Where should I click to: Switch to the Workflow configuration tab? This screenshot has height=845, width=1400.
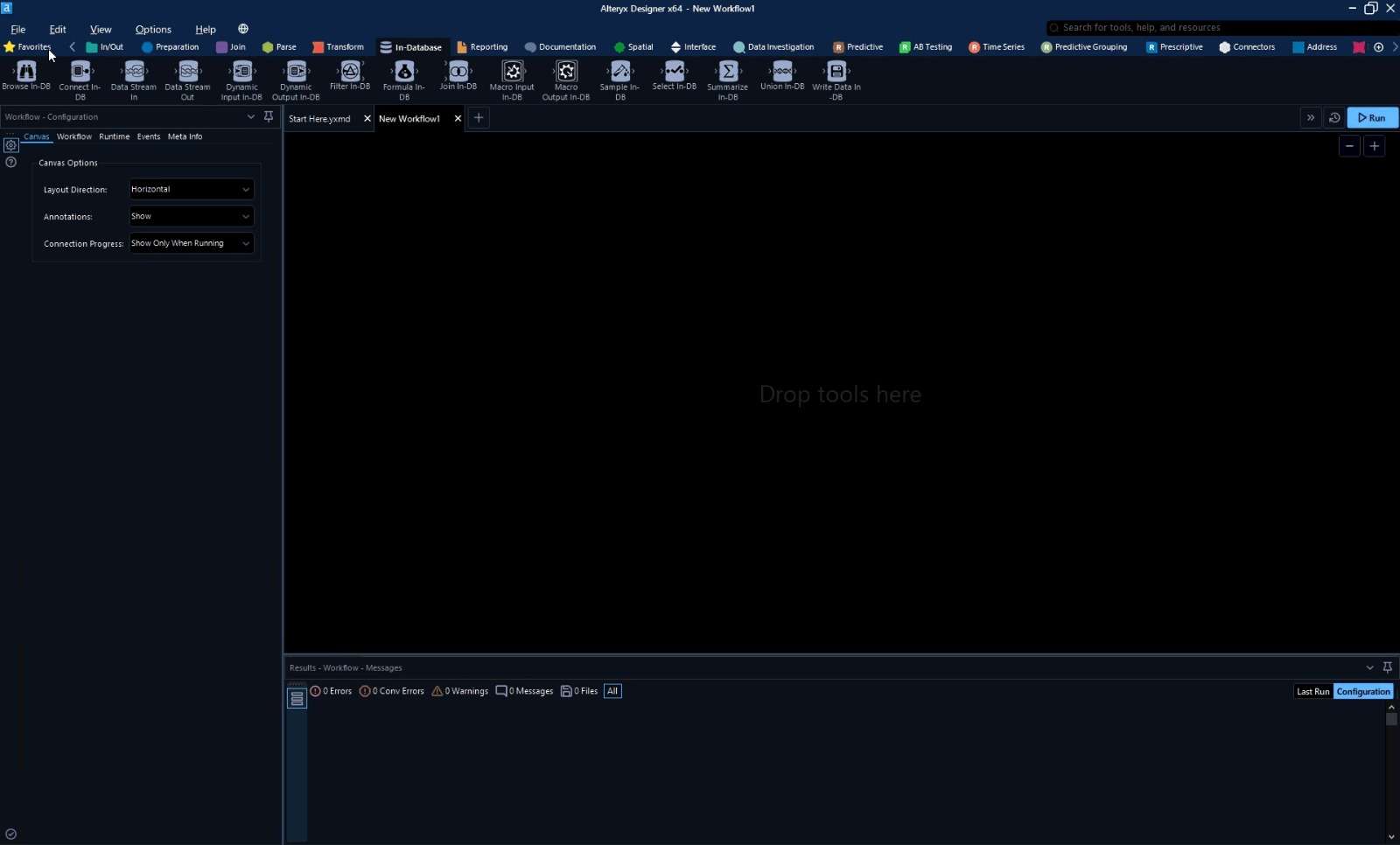pyautogui.click(x=74, y=136)
